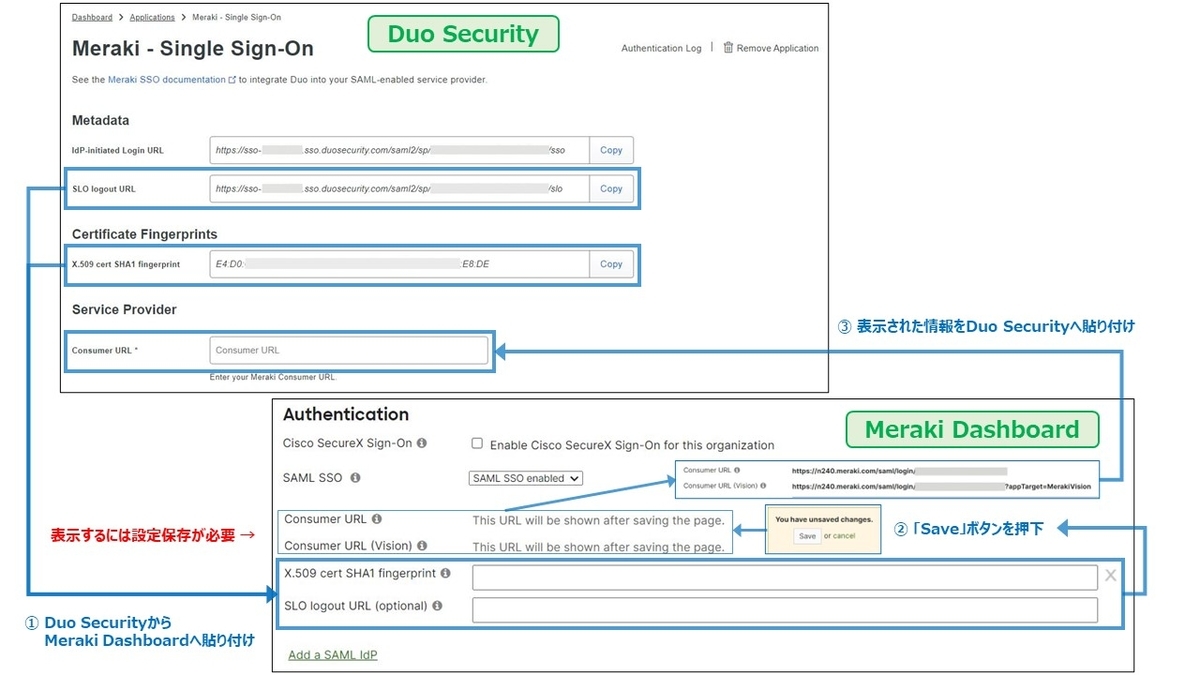Image resolution: width=1200 pixels, height=675 pixels.
Task: Click the Consumer URL ending in appTarget=MerakiVision
Action: pos(941,487)
